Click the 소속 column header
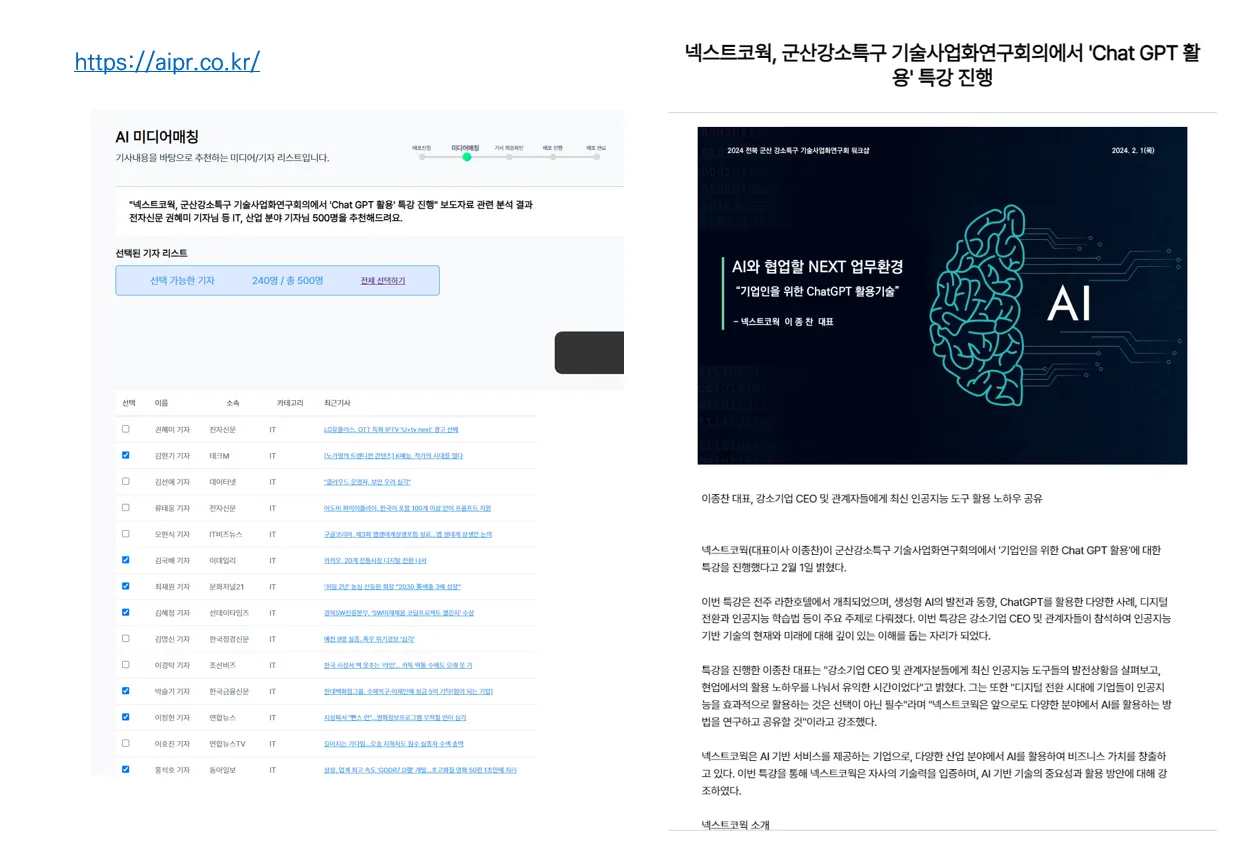The height and width of the screenshot is (860, 1256). [x=233, y=403]
